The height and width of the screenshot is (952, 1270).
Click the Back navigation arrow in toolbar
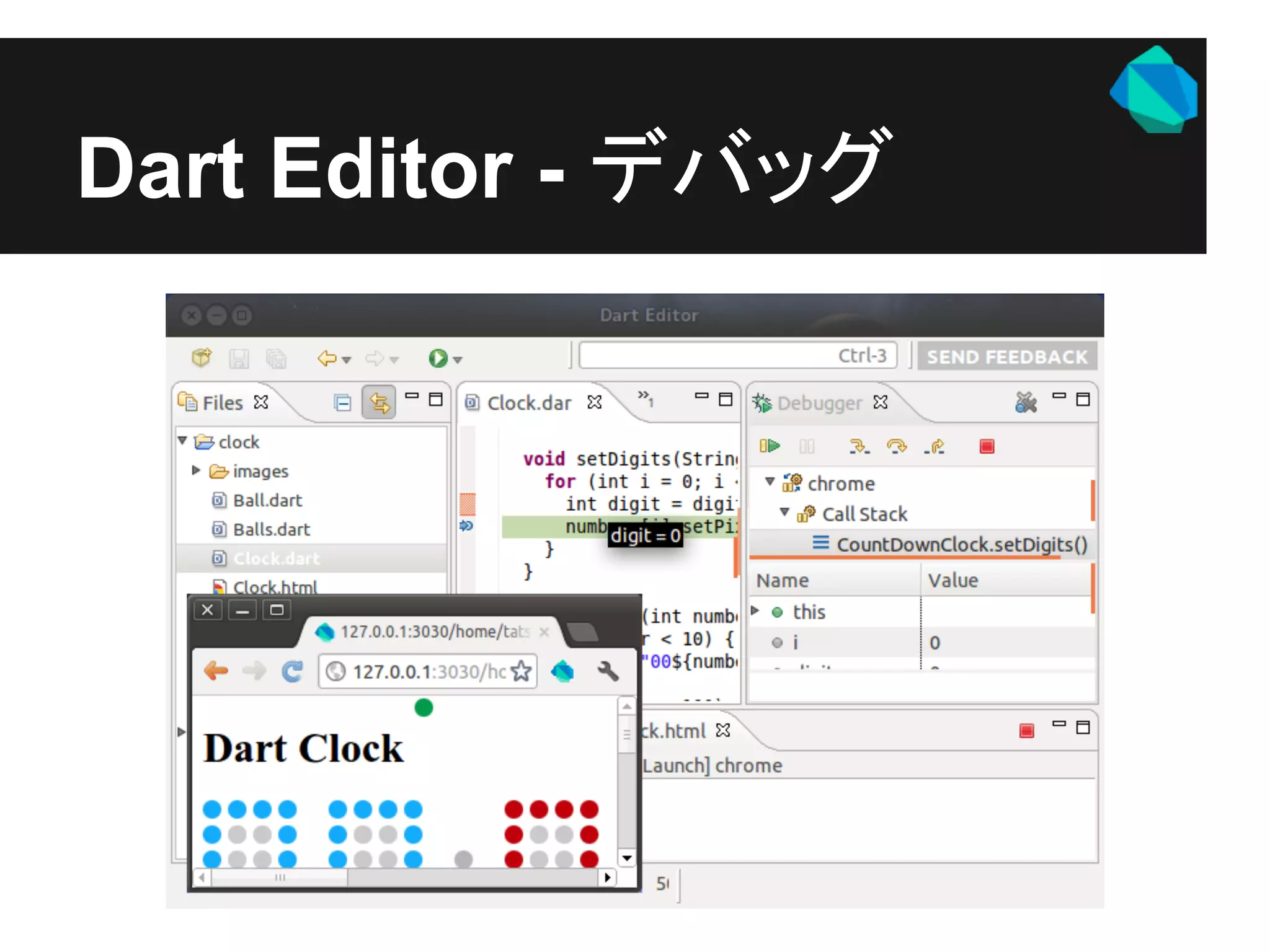coord(326,358)
